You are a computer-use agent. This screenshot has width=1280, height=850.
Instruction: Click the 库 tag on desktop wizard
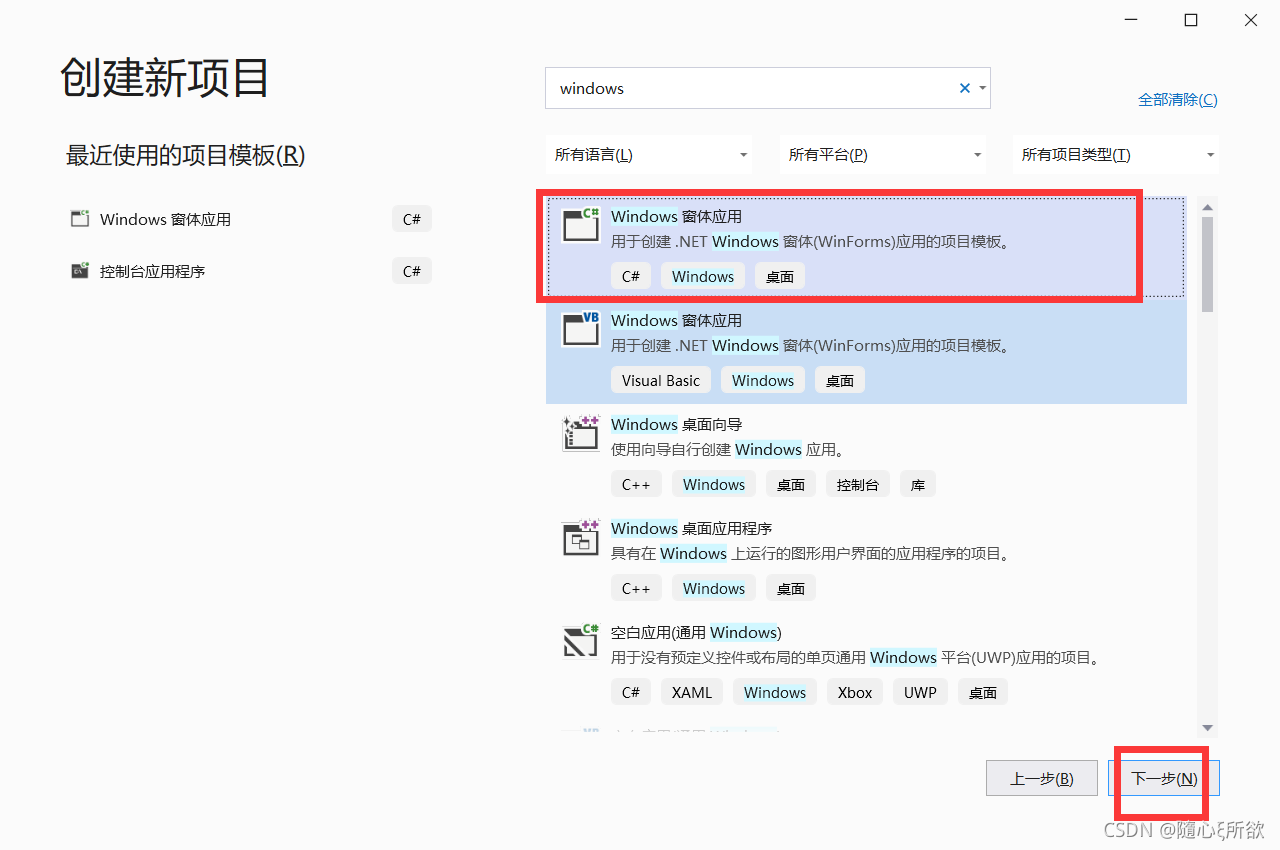pyautogui.click(x=918, y=484)
